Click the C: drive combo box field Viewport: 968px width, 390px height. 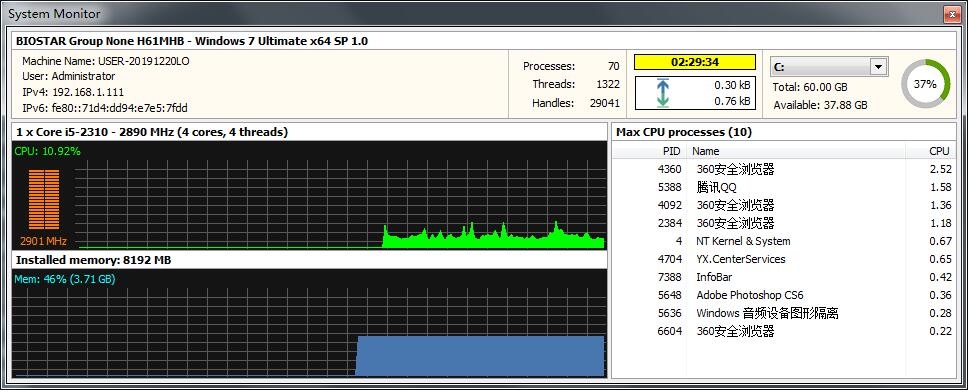tap(829, 67)
